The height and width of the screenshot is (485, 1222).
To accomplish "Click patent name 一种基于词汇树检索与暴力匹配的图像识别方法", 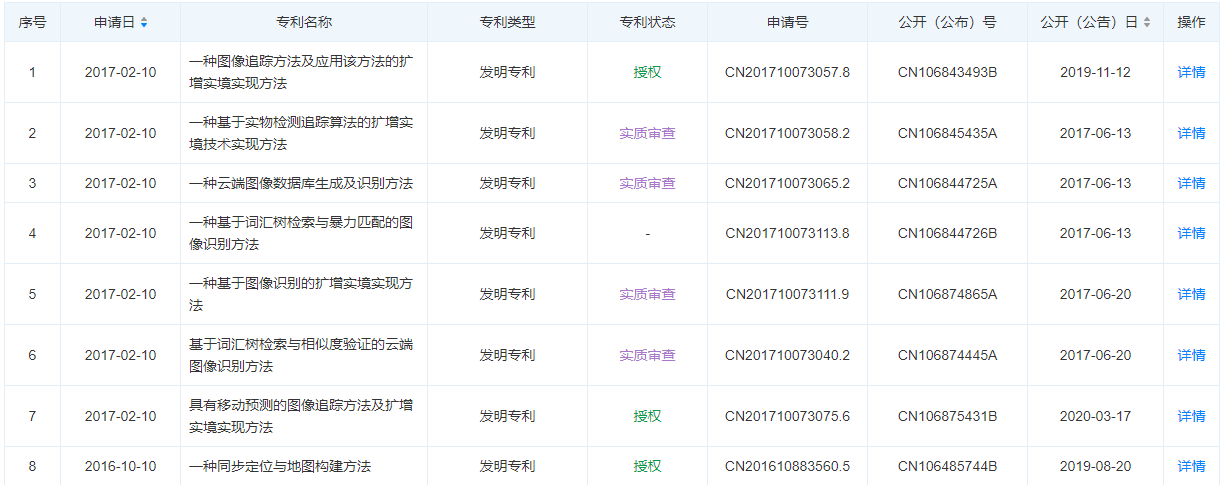I will (x=301, y=233).
